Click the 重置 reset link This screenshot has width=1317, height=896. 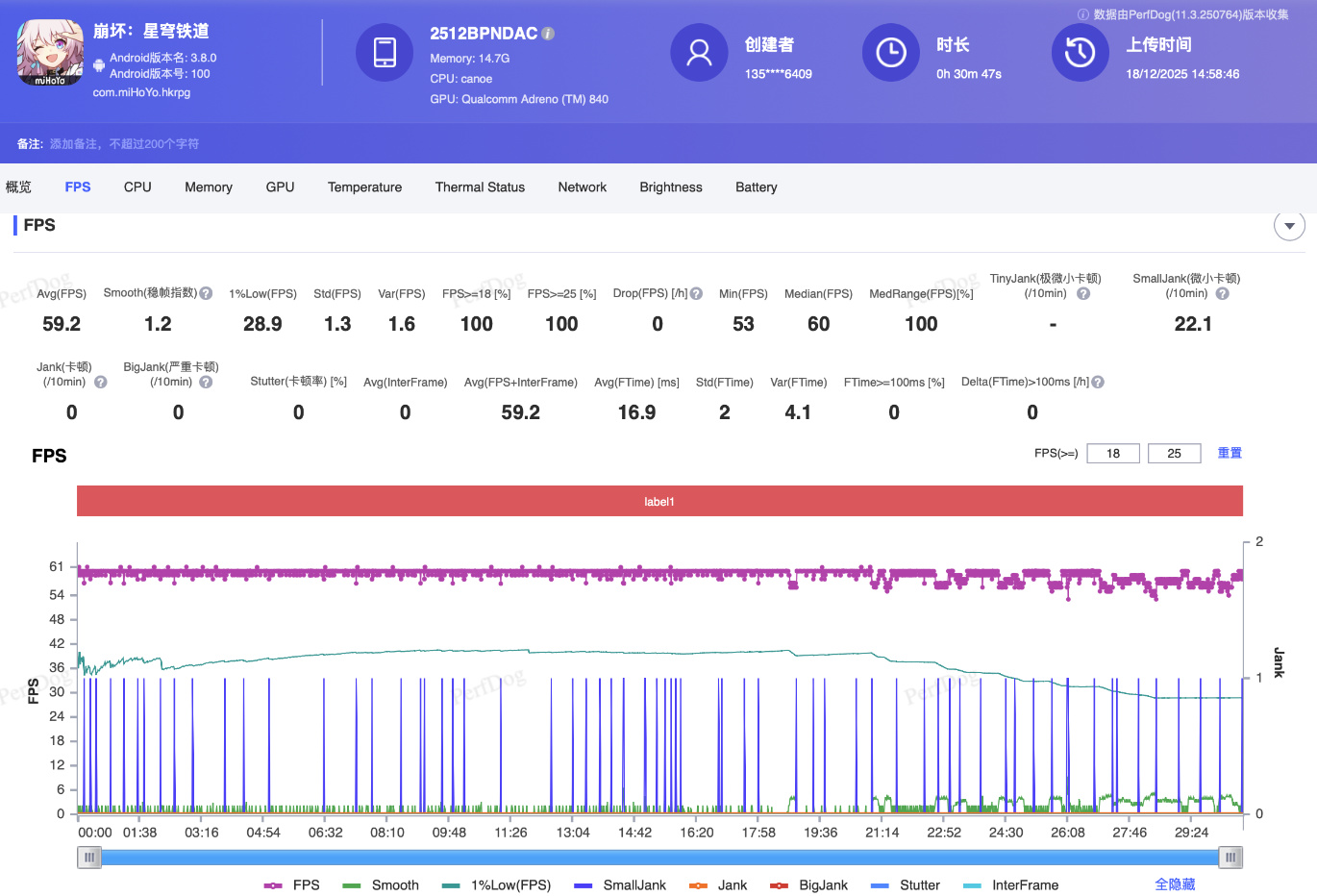tap(1230, 453)
